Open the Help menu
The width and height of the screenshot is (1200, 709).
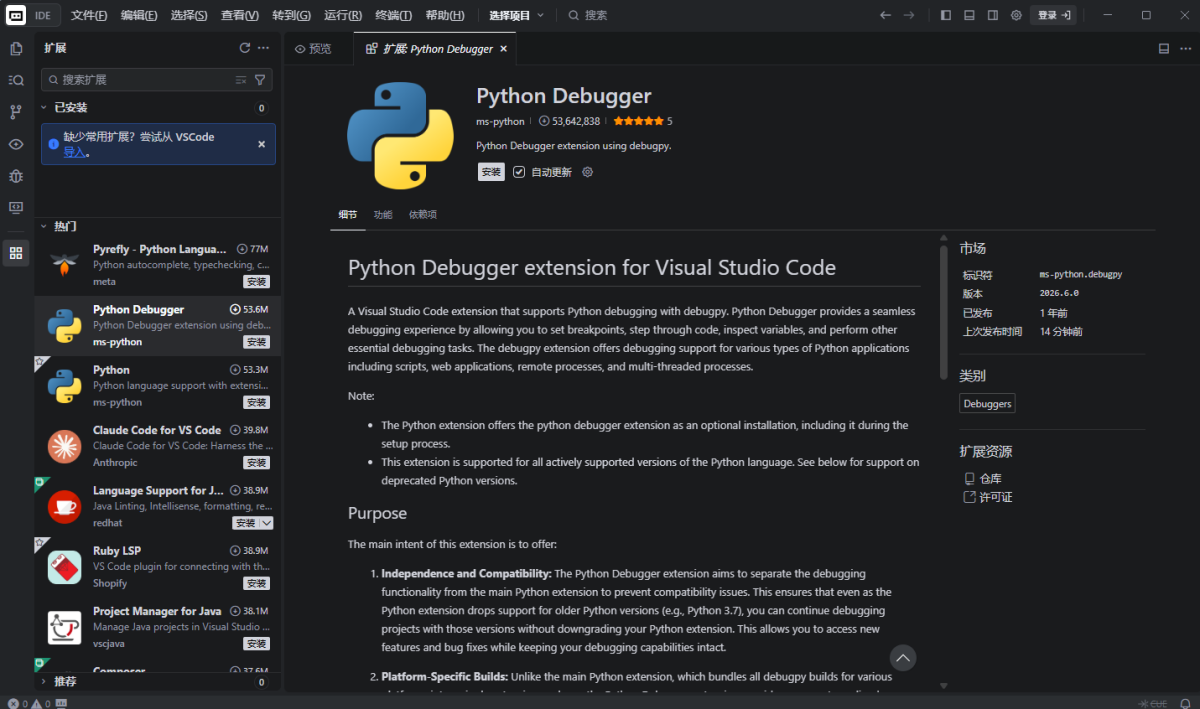point(445,15)
